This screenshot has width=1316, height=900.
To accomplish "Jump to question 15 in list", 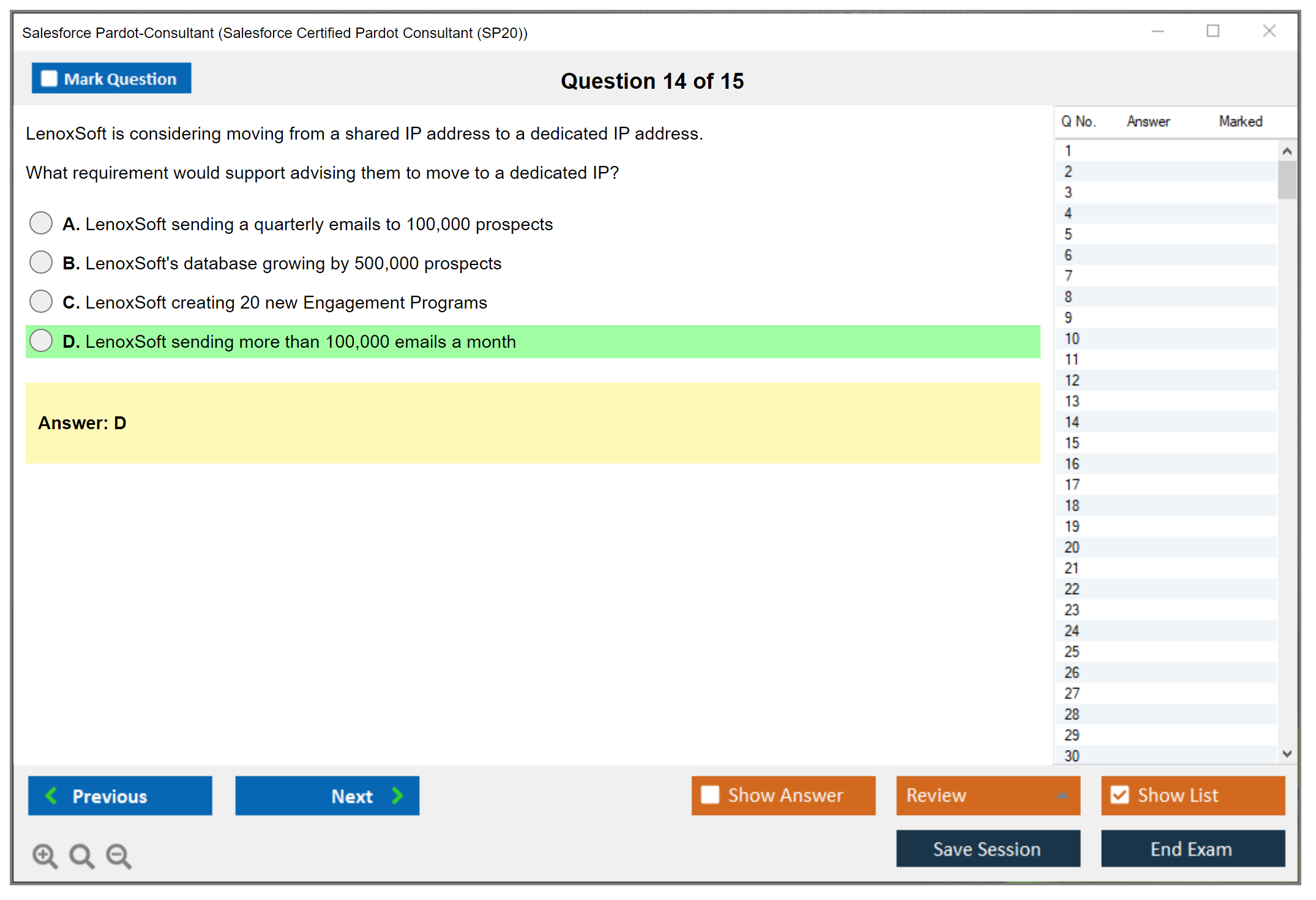I will click(x=1072, y=443).
